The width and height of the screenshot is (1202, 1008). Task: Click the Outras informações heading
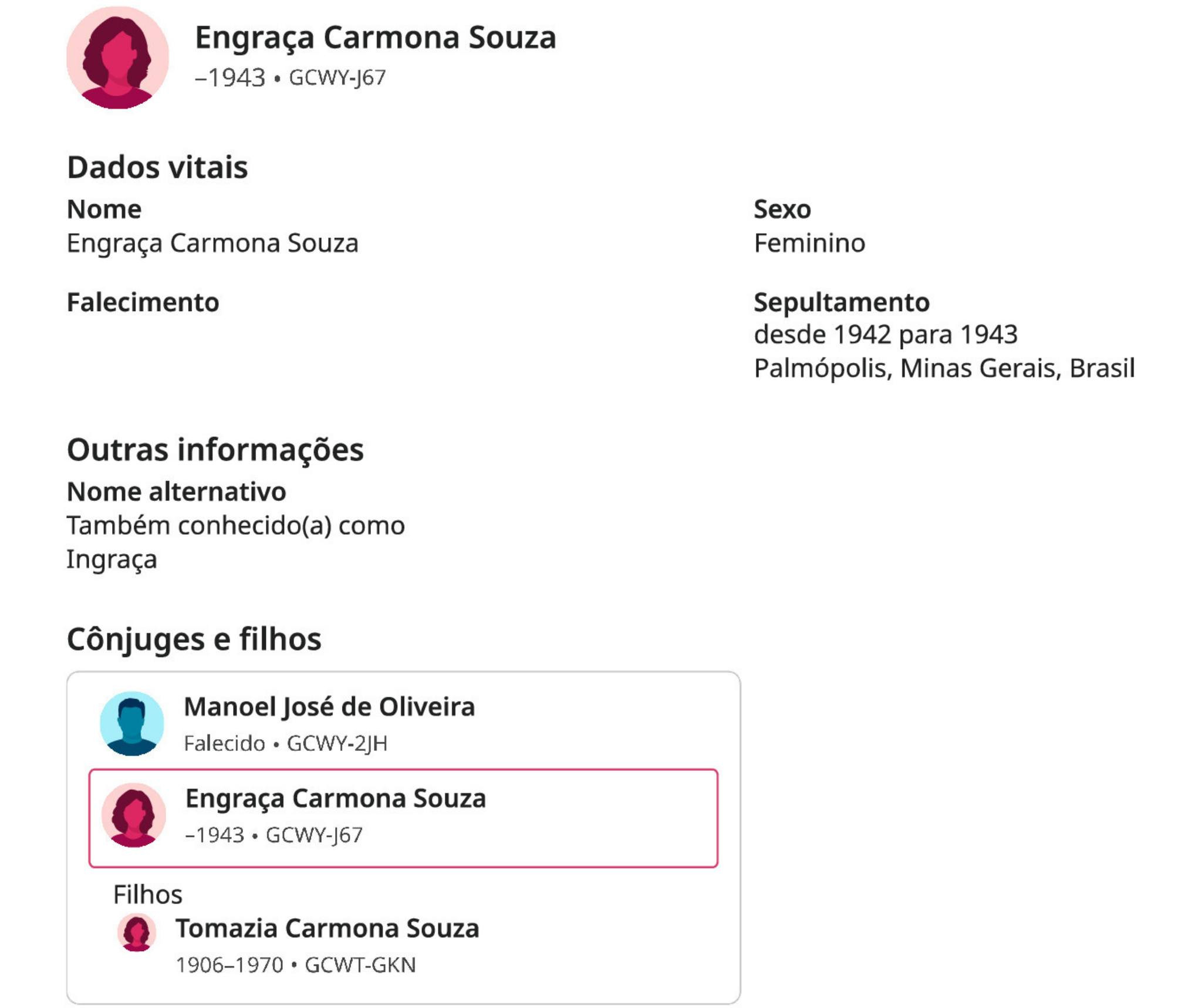tap(215, 450)
